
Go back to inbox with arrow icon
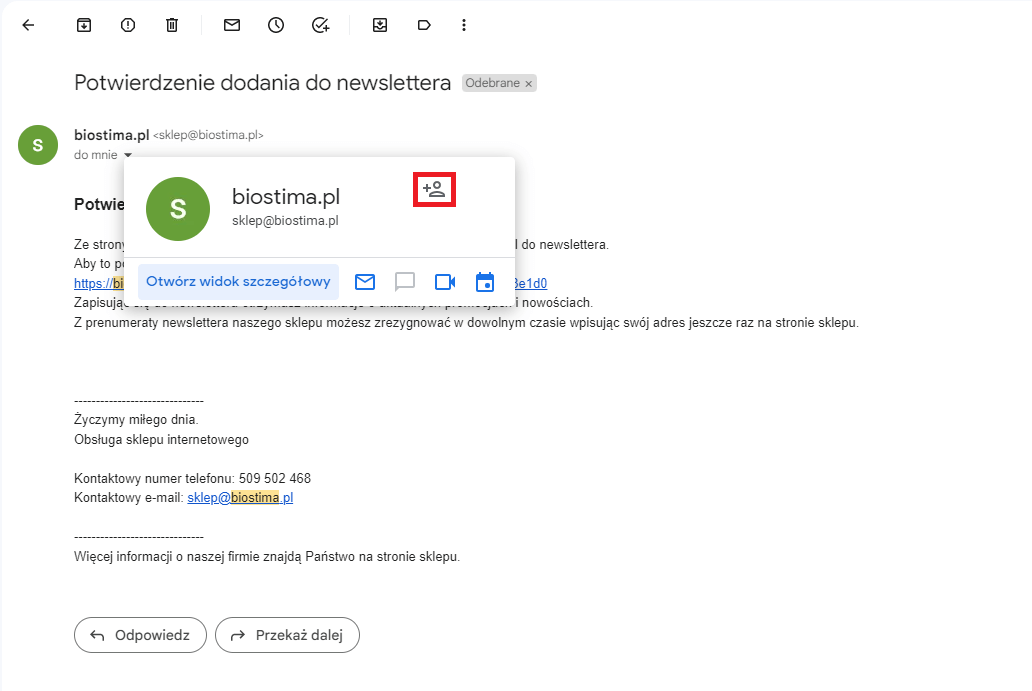28,25
